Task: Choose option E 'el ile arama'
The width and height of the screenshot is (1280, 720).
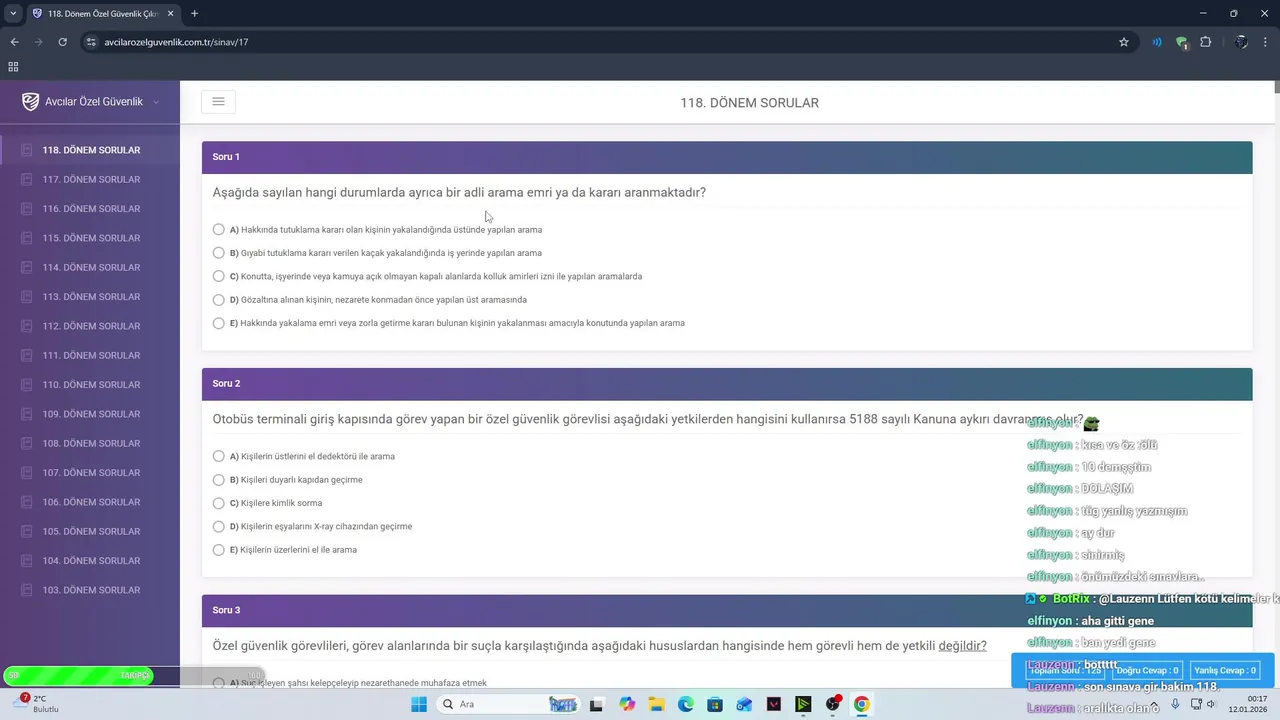Action: (x=219, y=550)
